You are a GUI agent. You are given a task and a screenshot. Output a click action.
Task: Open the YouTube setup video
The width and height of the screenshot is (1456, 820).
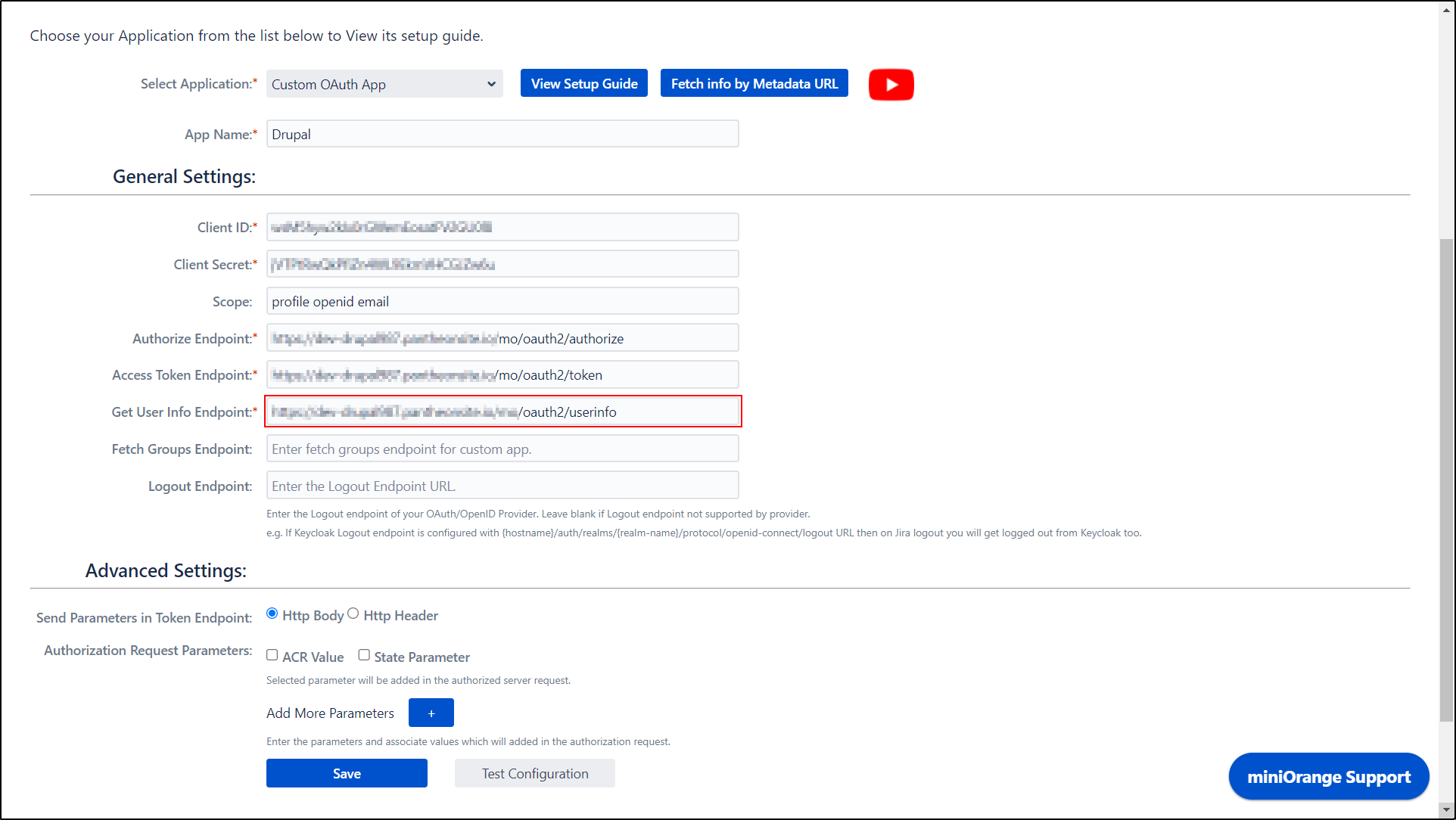coord(891,84)
